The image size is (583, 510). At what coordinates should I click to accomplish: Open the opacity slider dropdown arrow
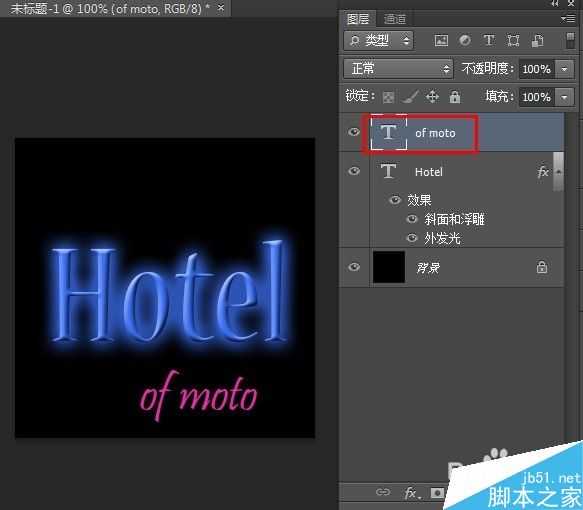point(564,69)
